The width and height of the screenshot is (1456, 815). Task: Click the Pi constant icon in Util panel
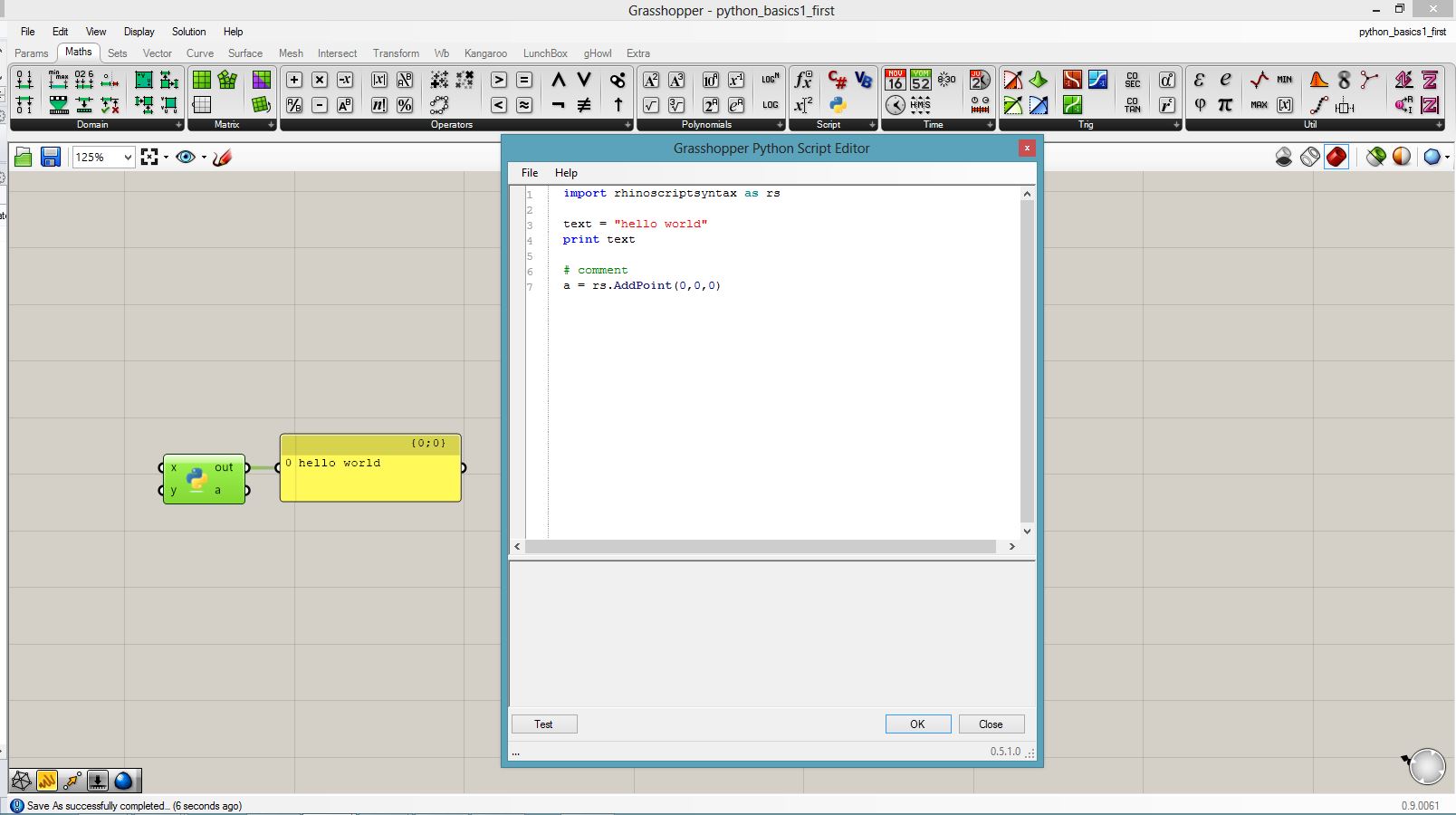[1225, 105]
